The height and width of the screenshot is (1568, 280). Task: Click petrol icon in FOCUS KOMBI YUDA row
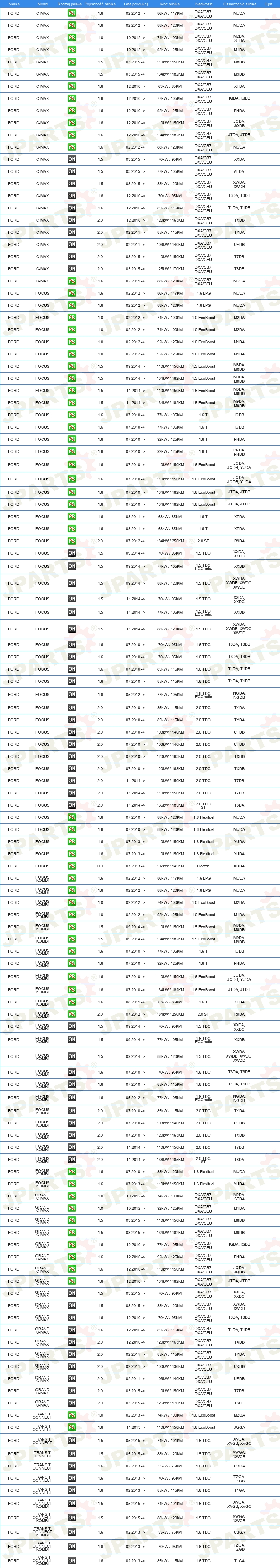click(72, 1184)
